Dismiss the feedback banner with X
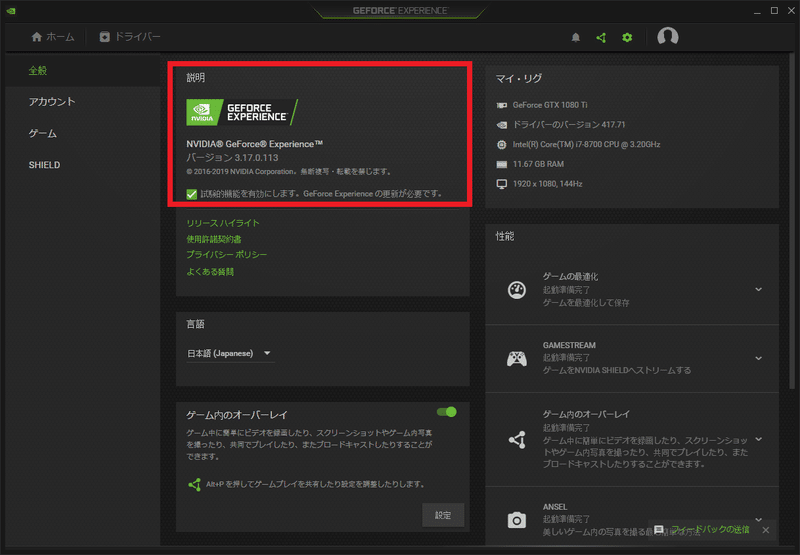Viewport: 800px width, 555px height. [766, 530]
